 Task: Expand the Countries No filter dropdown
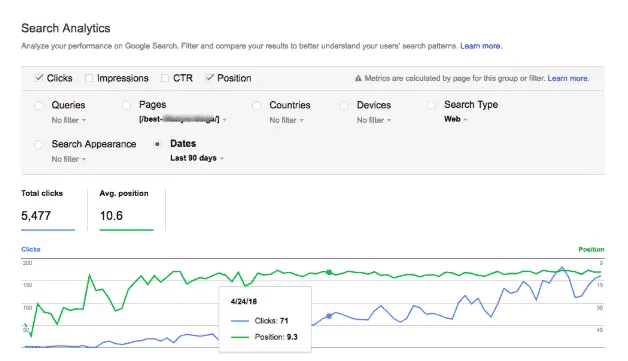tap(286, 120)
